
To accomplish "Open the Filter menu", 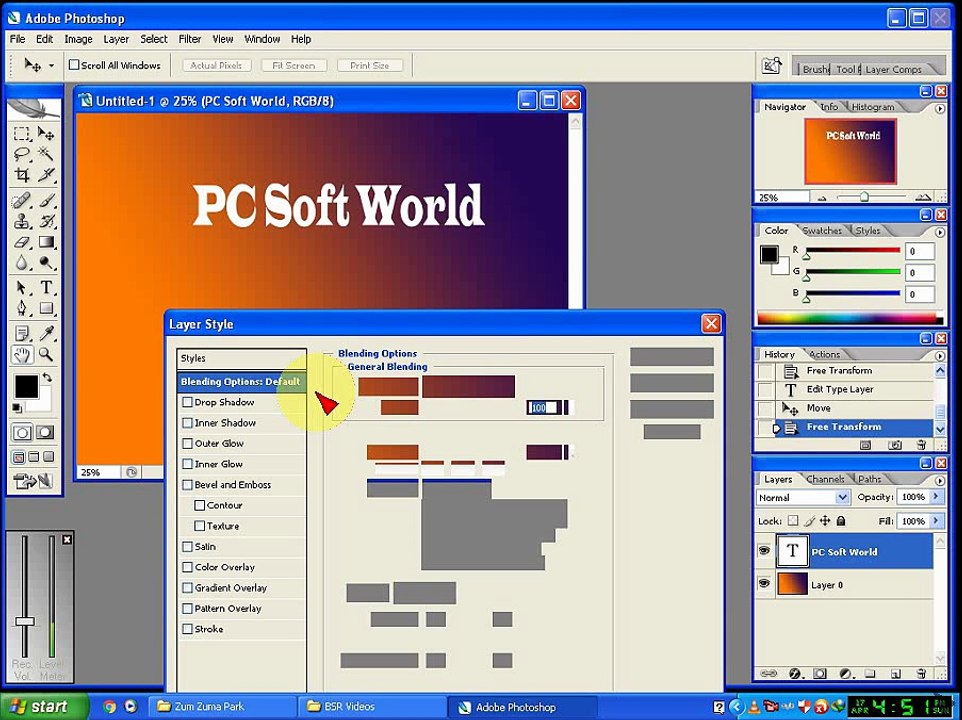I will [190, 39].
